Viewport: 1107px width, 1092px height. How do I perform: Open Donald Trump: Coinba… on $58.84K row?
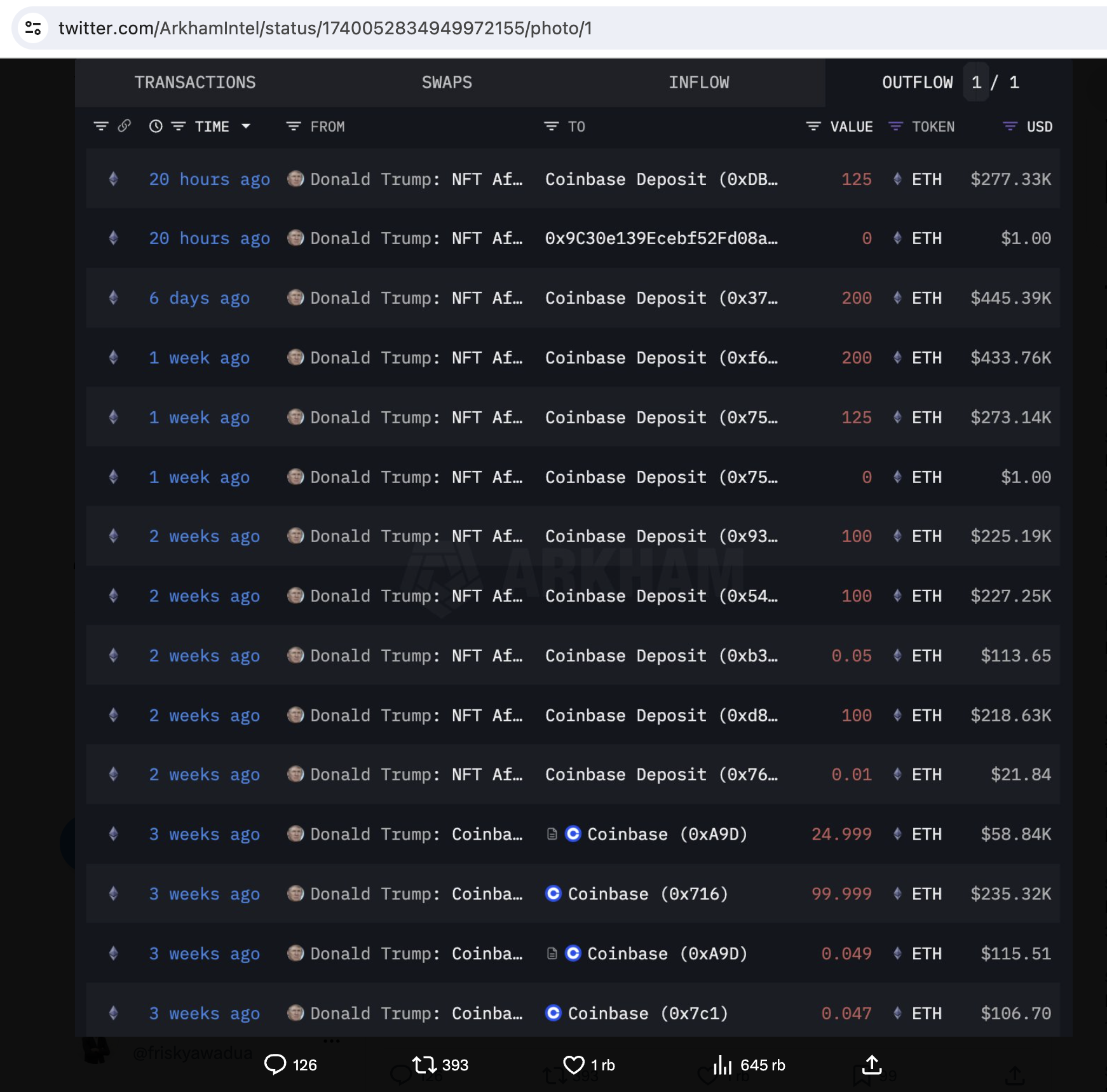pyautogui.click(x=417, y=835)
